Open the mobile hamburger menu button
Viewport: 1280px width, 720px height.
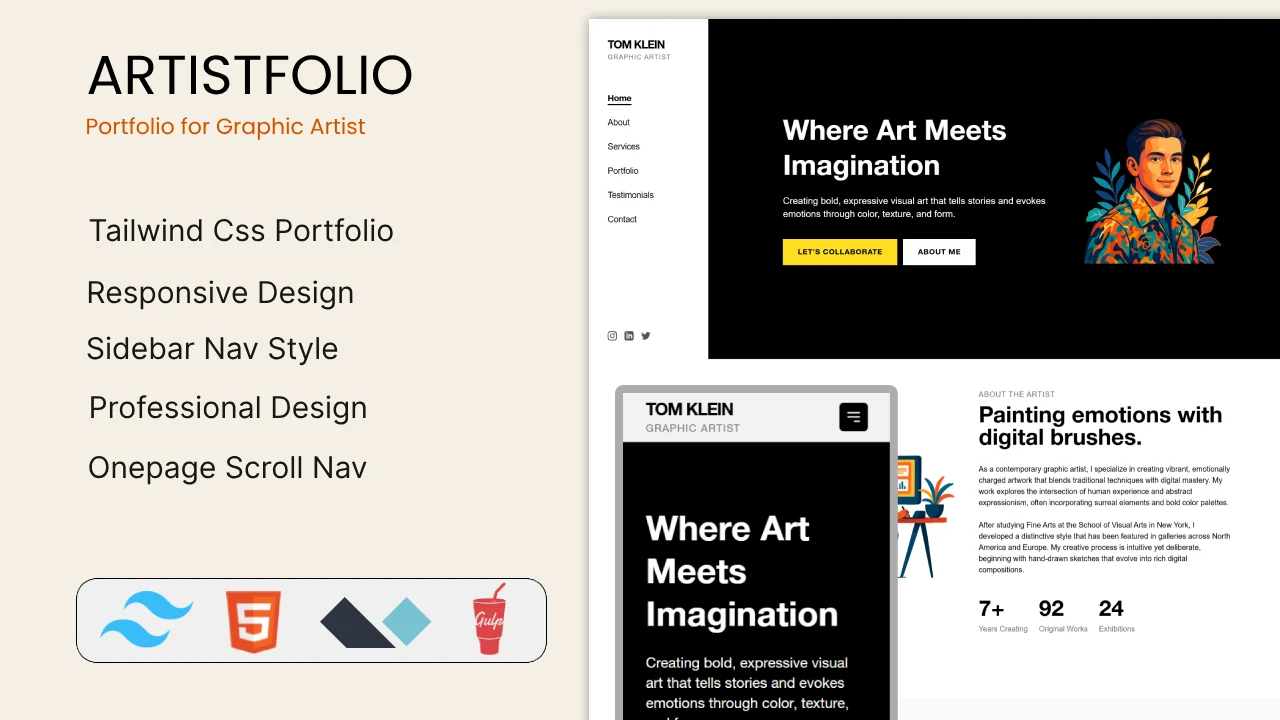pos(853,417)
